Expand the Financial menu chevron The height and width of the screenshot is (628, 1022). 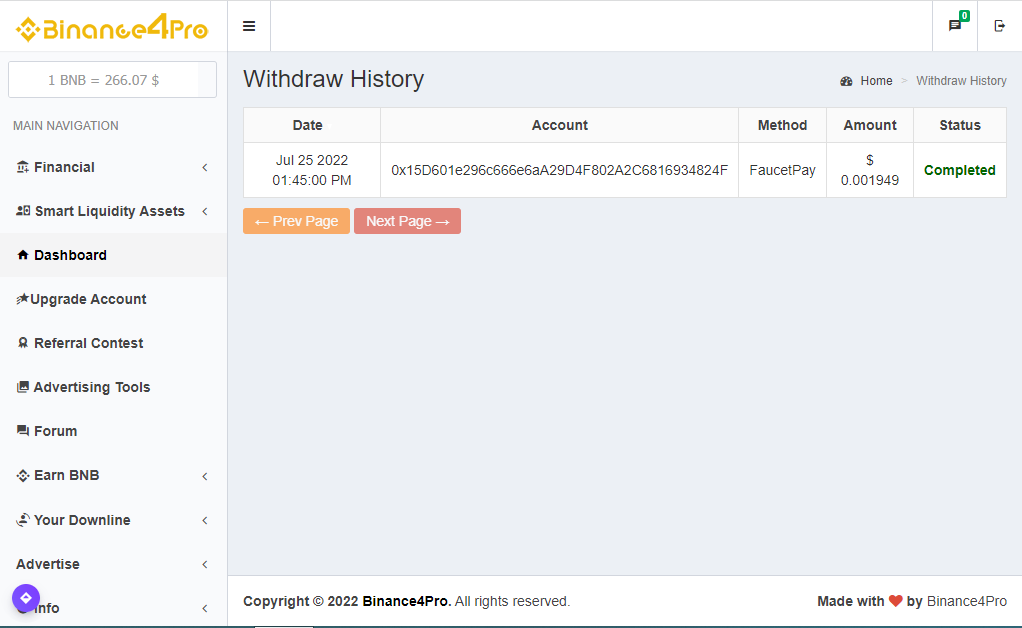pos(205,167)
